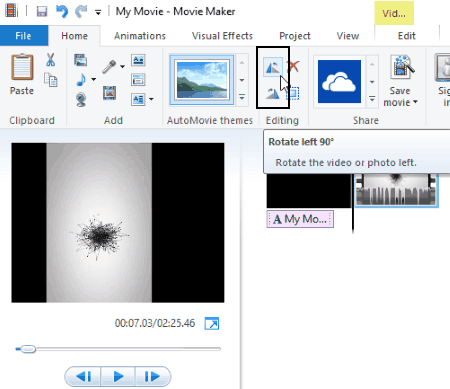Click the 00:07.03/02:25.46 time display
450x389 pixels.
coord(155,323)
